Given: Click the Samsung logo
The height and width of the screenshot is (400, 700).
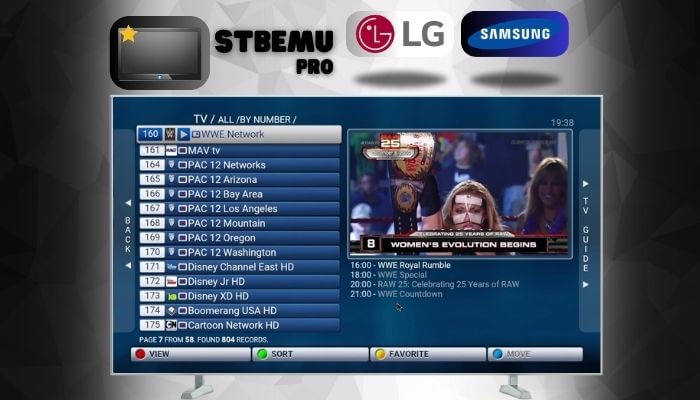Looking at the screenshot, I should 515,34.
